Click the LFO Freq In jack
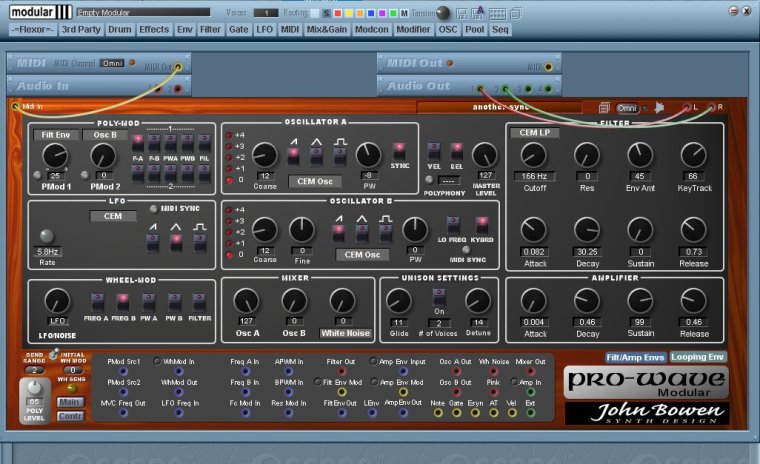This screenshot has width=760, height=464. click(179, 413)
